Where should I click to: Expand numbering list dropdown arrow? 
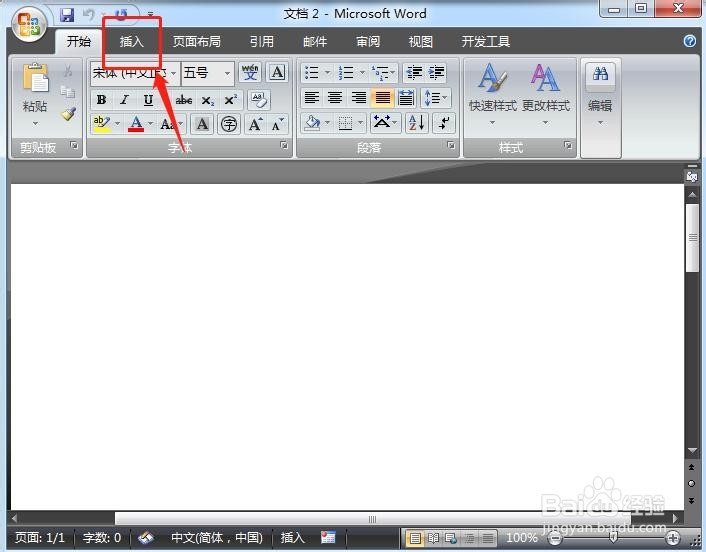362,72
